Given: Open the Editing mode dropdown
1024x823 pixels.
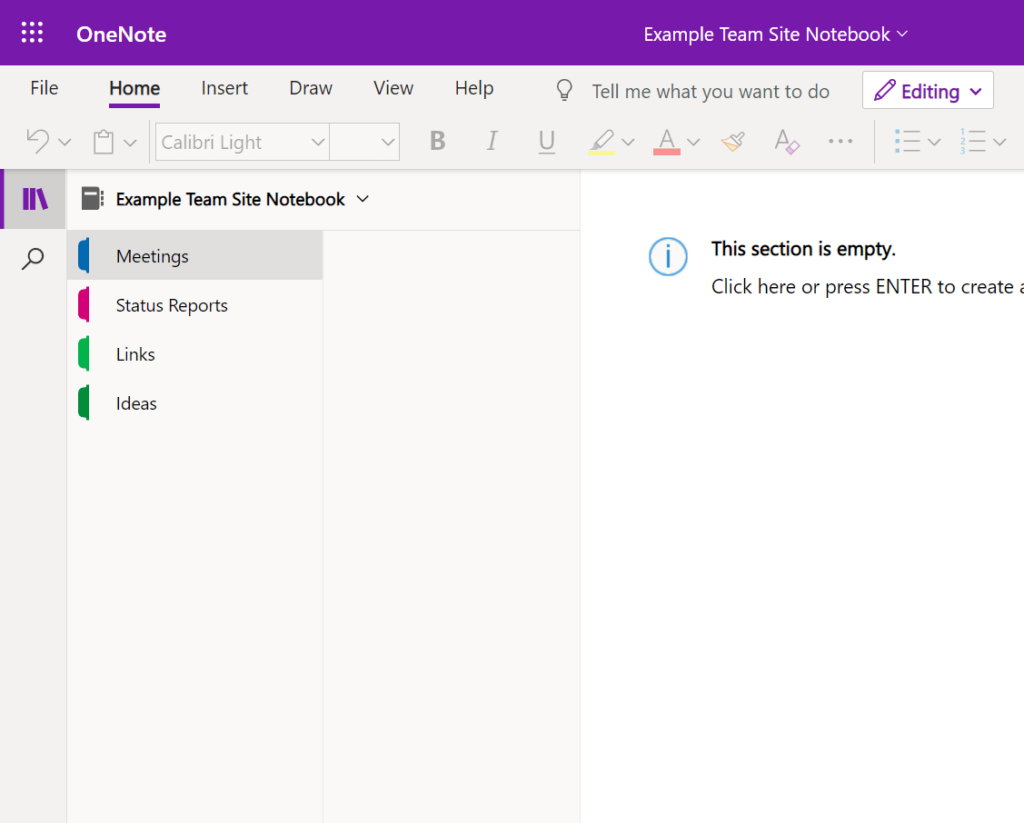Looking at the screenshot, I should pyautogui.click(x=927, y=90).
